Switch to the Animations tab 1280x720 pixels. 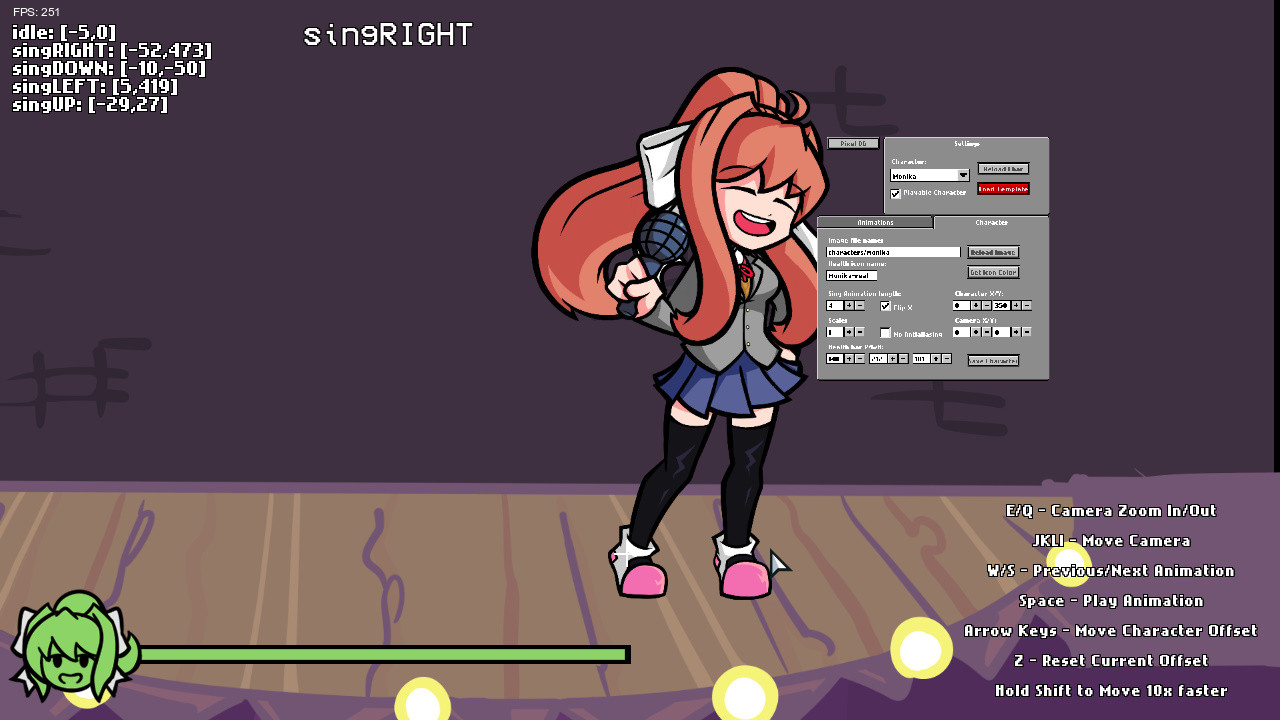tap(875, 222)
